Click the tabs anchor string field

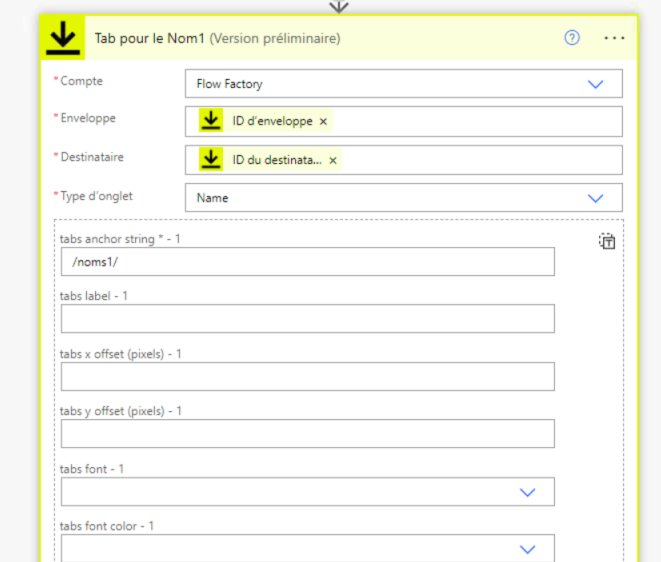[x=307, y=261]
